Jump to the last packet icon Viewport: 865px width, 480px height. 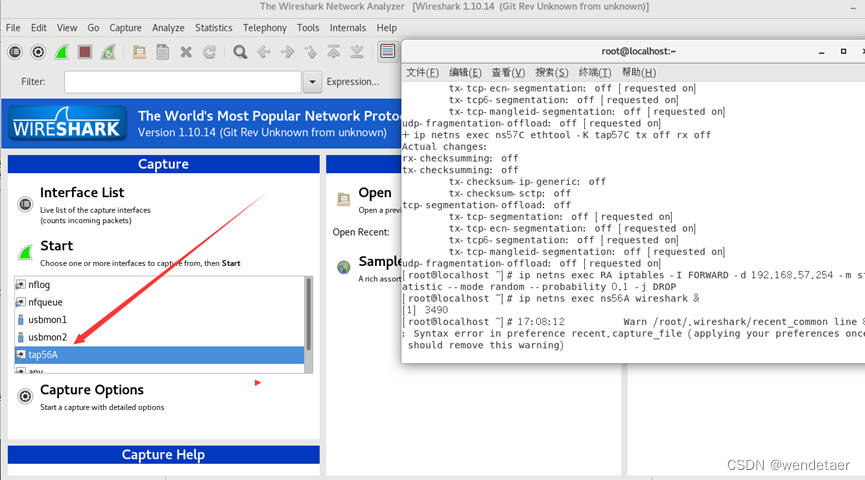[357, 52]
